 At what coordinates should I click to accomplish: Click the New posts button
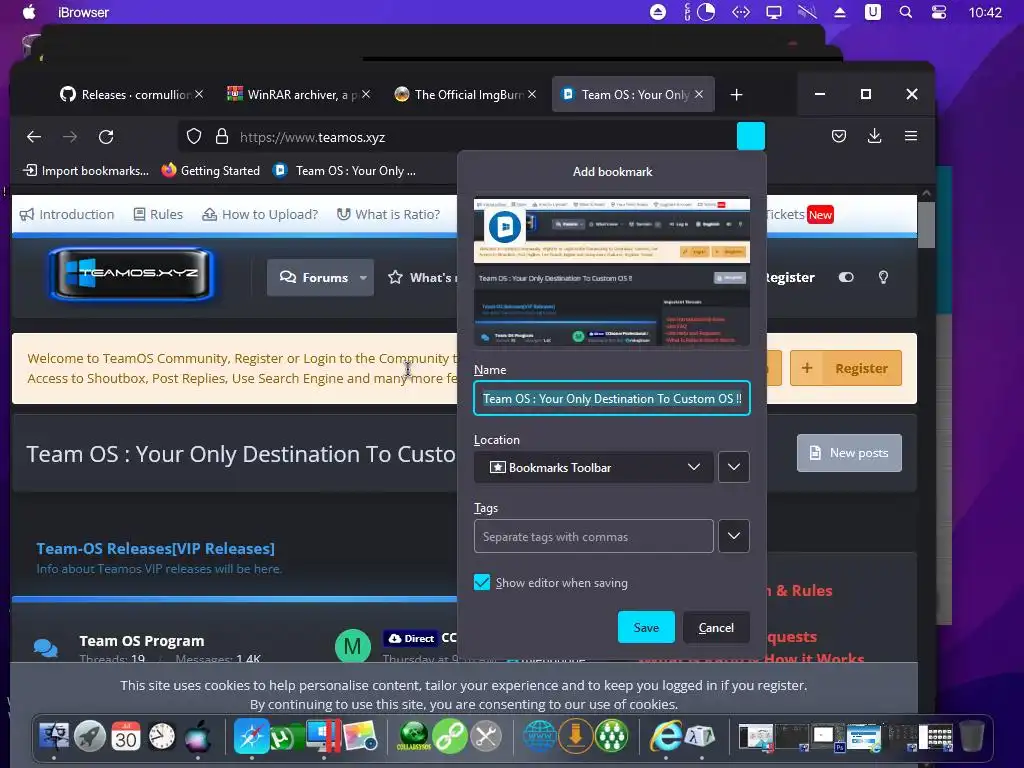849,453
